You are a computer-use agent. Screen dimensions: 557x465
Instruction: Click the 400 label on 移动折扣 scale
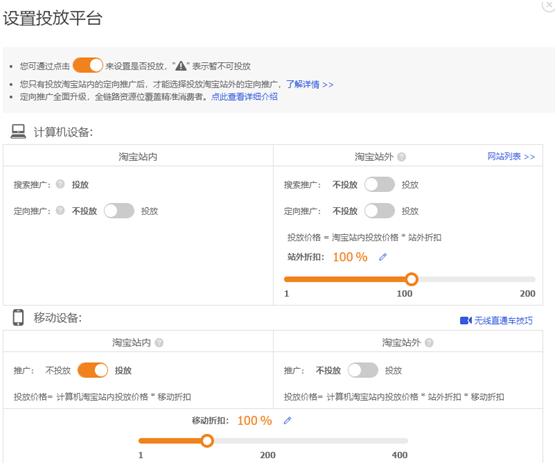click(400, 455)
